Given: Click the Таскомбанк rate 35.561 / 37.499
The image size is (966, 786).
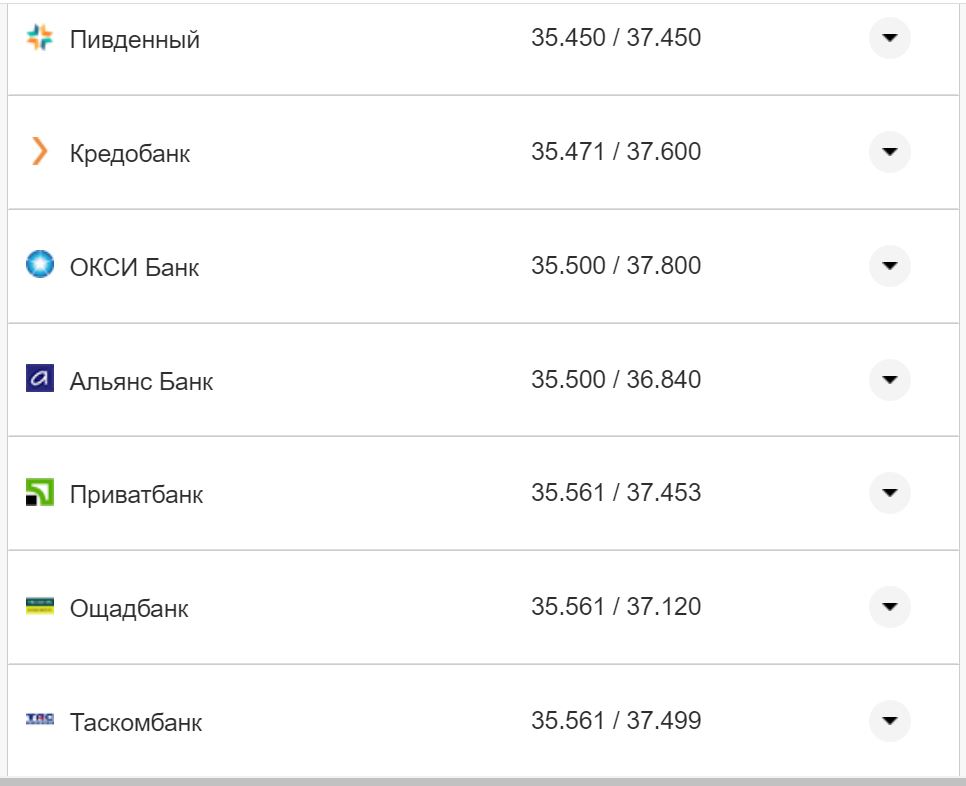Looking at the screenshot, I should pos(615,721).
